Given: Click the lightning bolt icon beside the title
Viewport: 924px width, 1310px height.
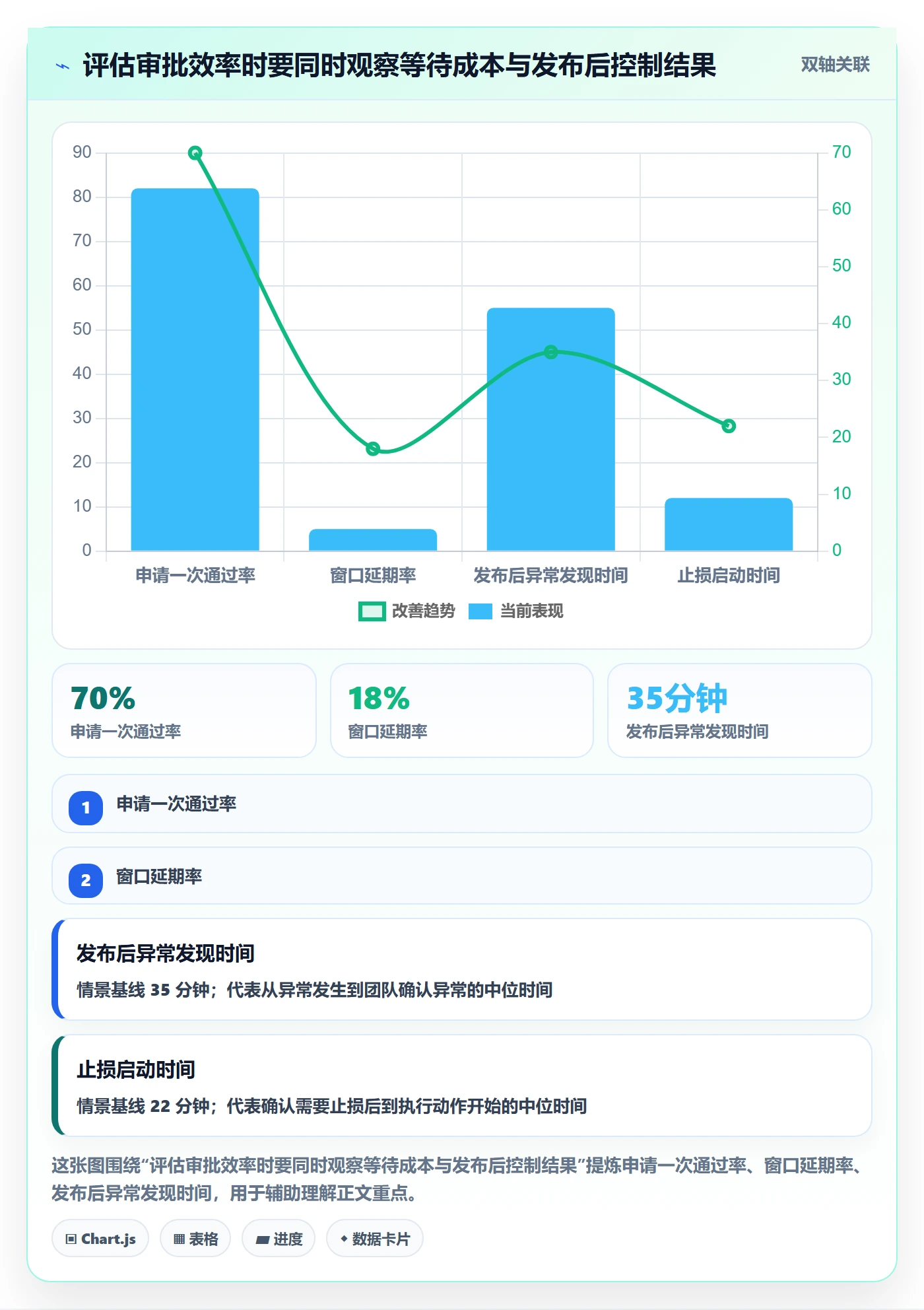Looking at the screenshot, I should (63, 66).
